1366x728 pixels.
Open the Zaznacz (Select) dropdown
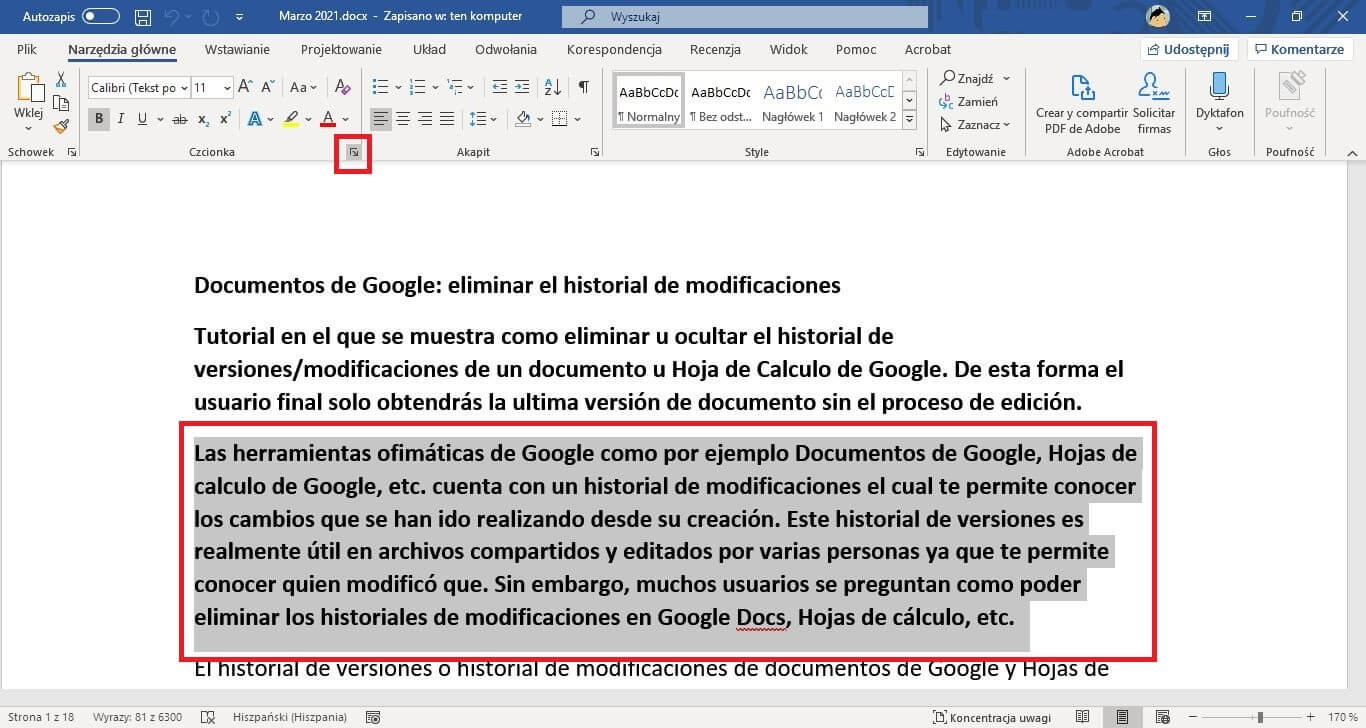click(975, 124)
